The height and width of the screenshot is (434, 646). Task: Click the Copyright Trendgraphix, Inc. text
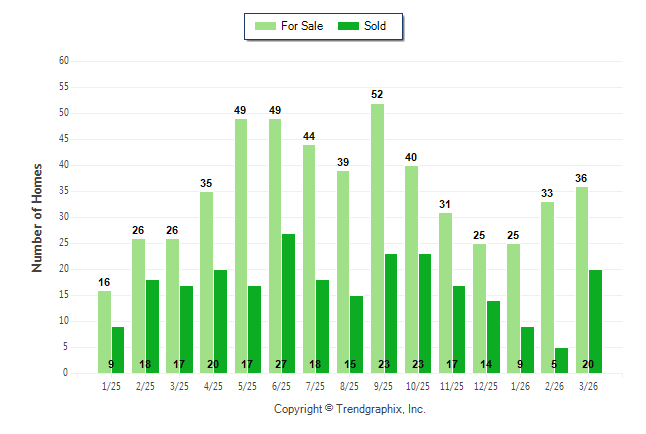click(x=350, y=410)
